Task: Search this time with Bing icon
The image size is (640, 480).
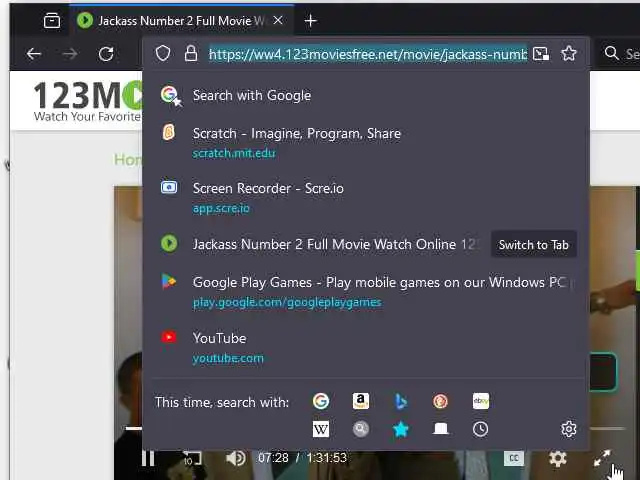Action: [x=401, y=402]
